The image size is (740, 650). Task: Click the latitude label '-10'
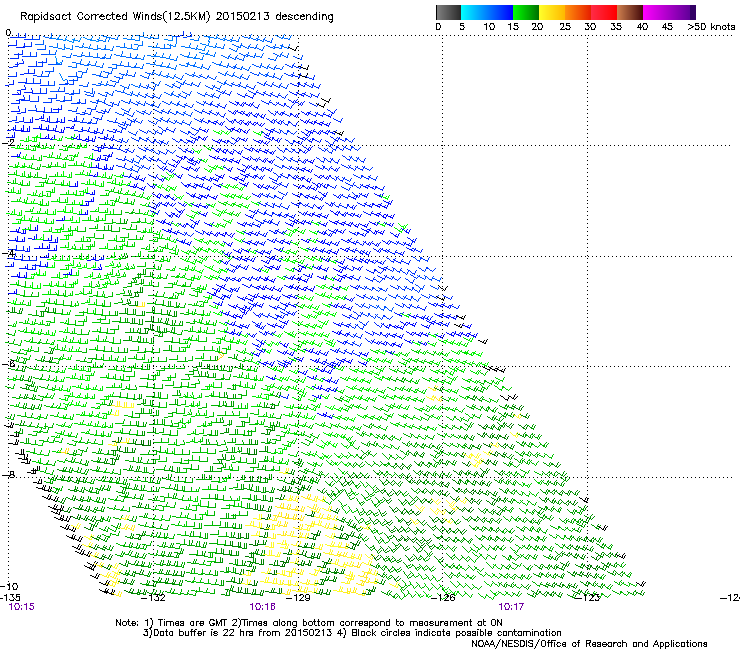9,586
